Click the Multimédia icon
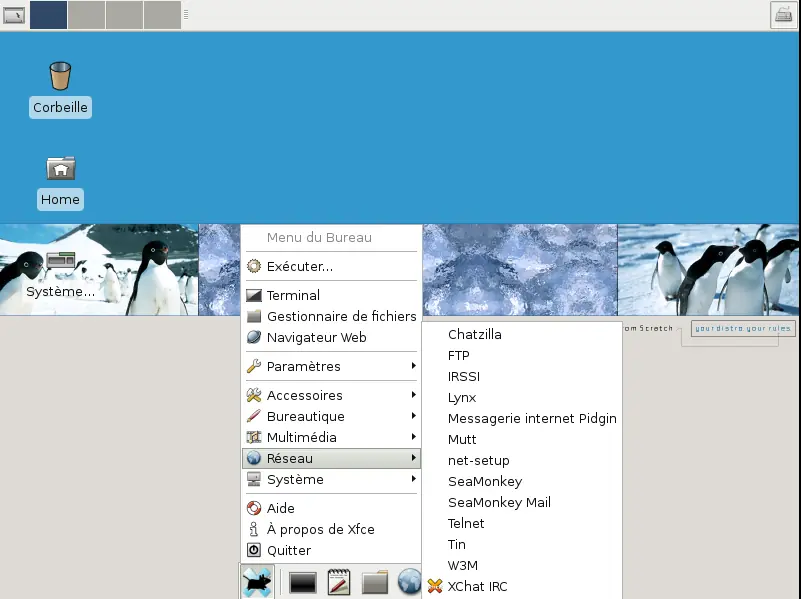 (254, 437)
